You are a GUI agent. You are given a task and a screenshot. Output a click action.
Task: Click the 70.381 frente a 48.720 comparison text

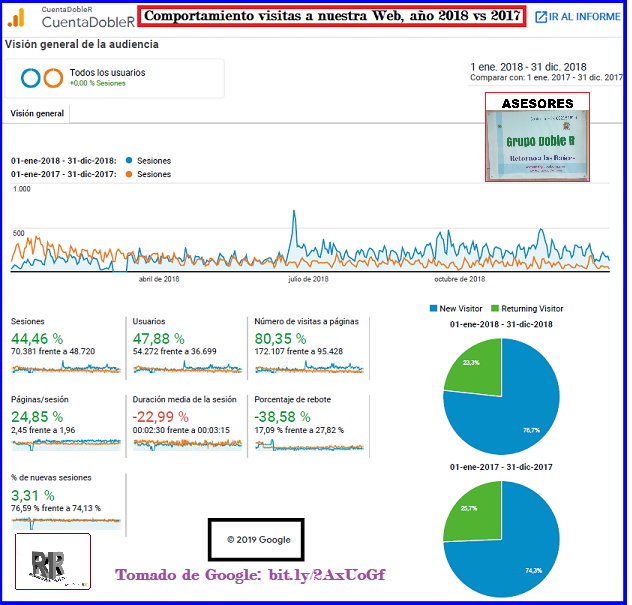pos(53,351)
